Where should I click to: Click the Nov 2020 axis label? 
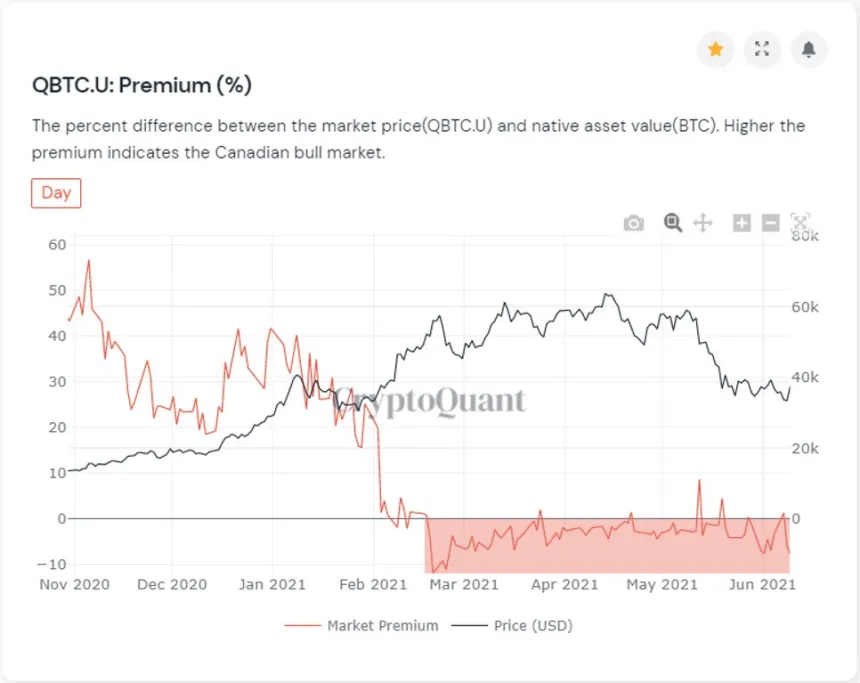(x=74, y=584)
